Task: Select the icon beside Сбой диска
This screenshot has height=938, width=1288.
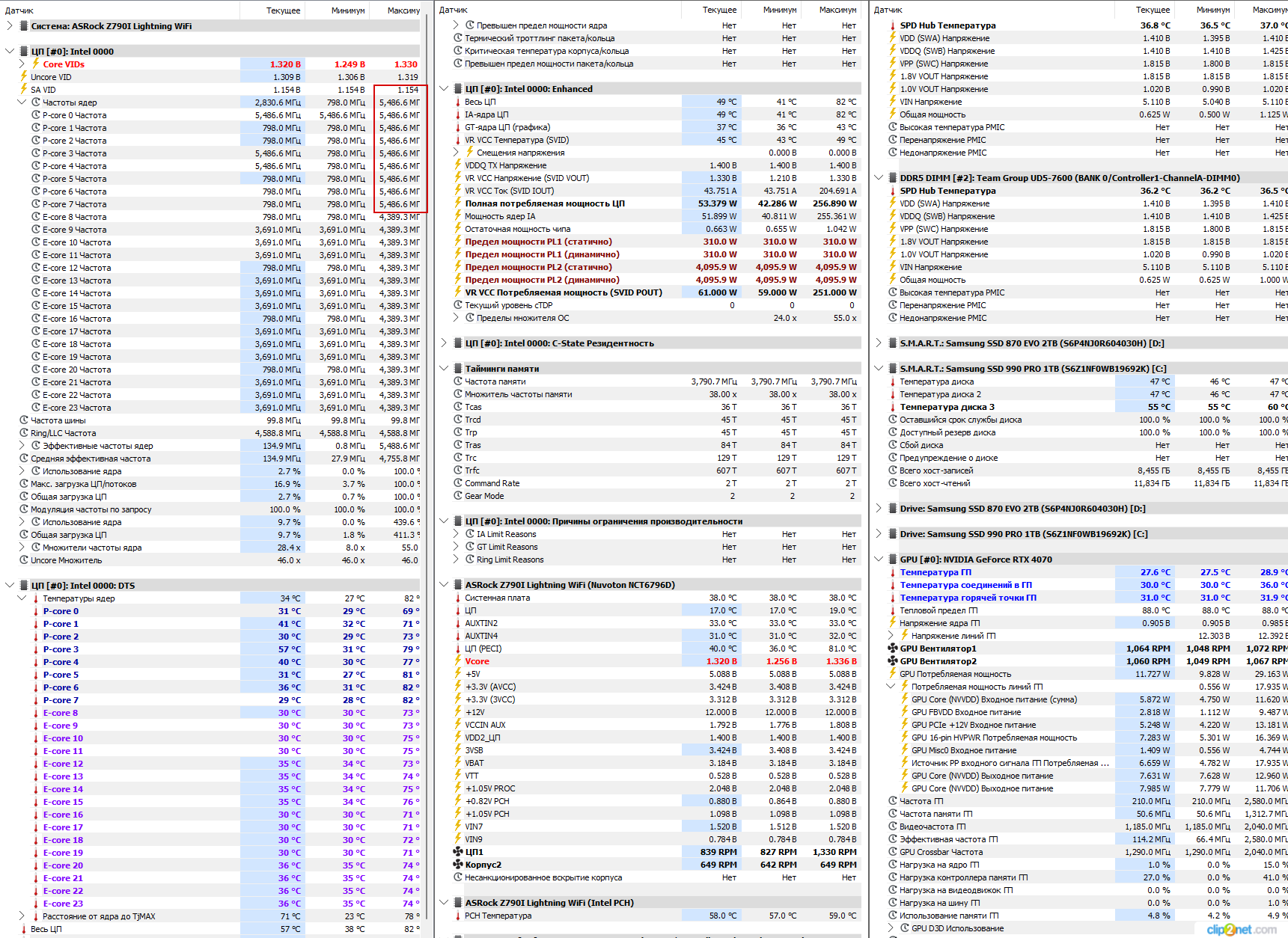Action: tap(892, 444)
